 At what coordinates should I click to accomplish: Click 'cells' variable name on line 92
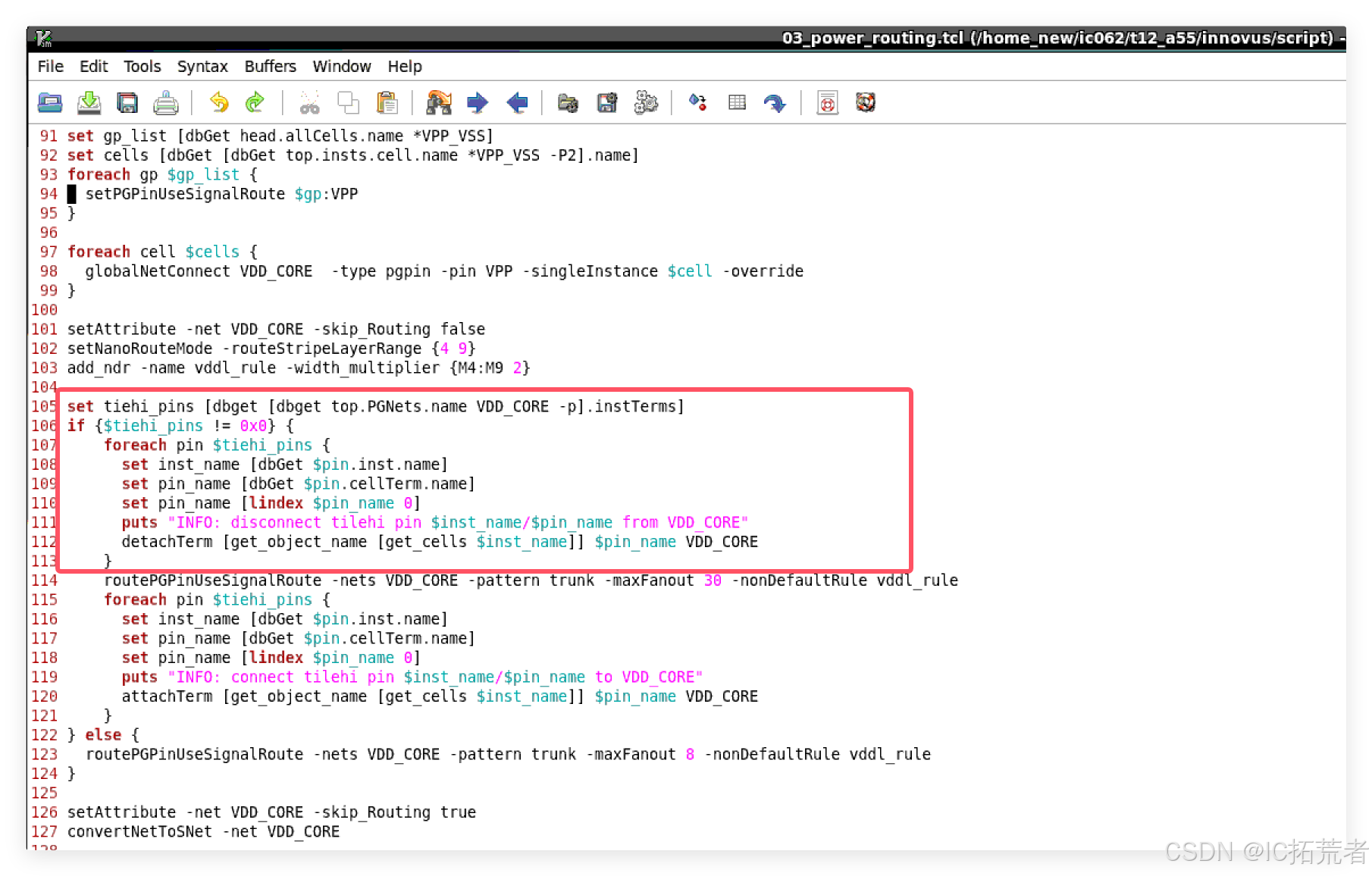(x=126, y=155)
